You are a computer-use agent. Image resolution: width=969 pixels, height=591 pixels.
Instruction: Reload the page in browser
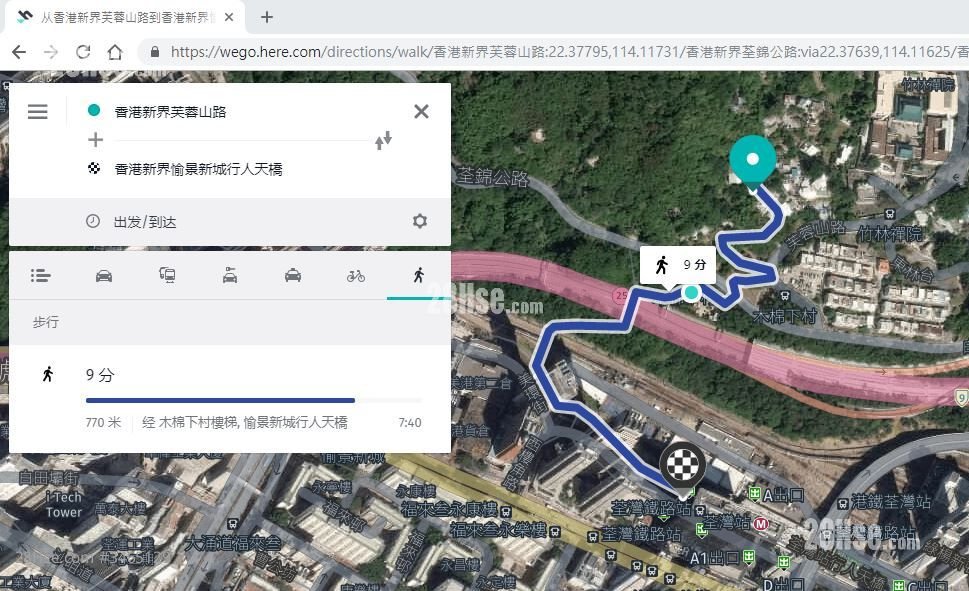coord(83,52)
